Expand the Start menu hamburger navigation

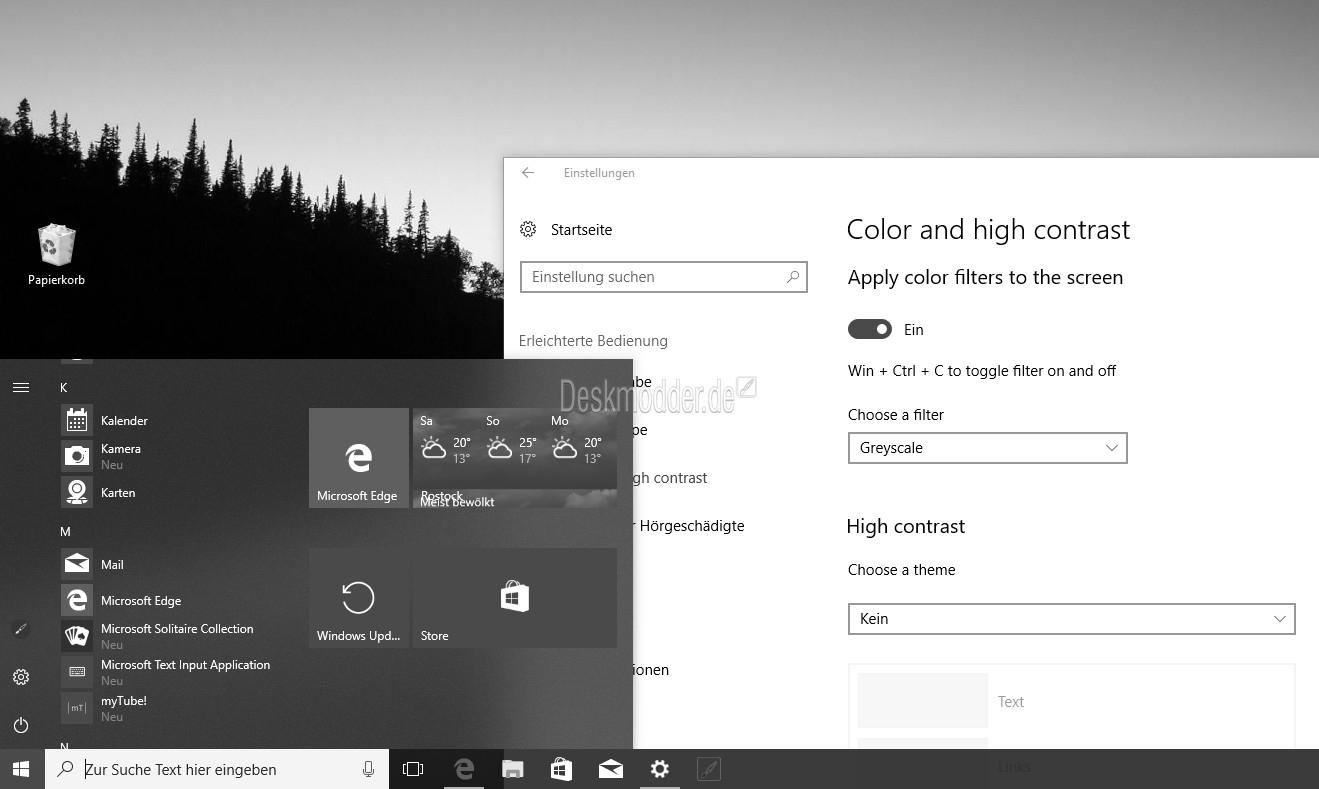21,387
